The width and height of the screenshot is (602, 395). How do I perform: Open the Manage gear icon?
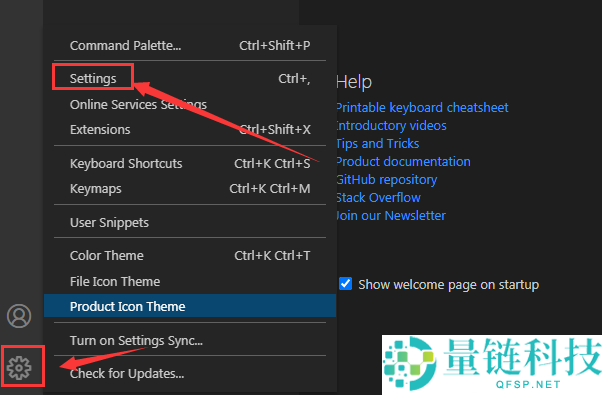click(19, 367)
